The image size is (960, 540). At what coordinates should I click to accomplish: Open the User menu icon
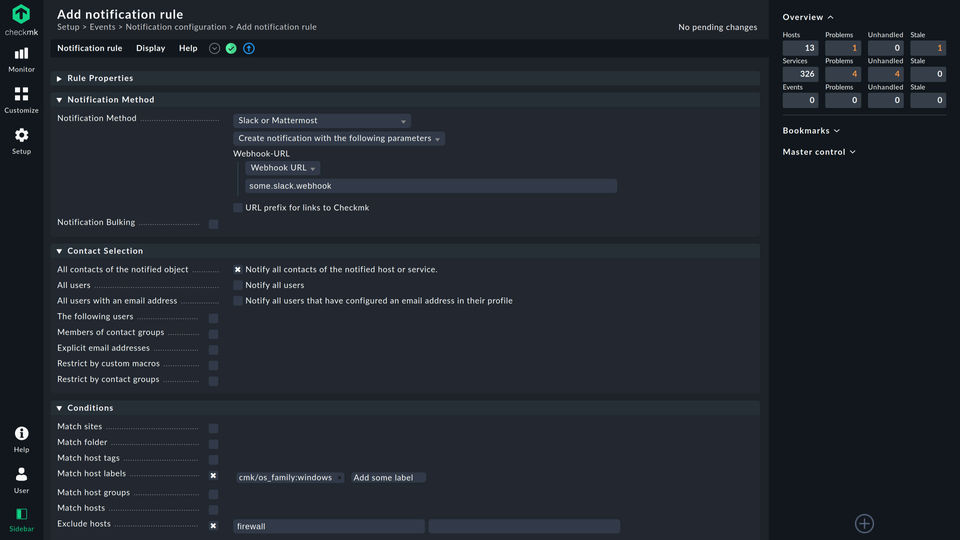(21, 479)
